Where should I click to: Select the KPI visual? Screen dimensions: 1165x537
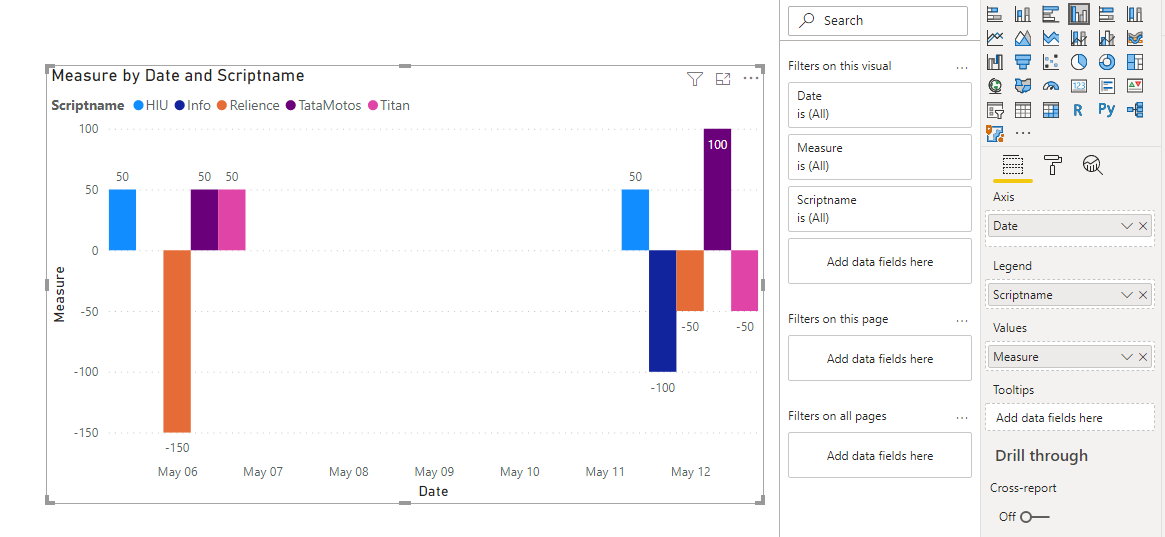[1135, 86]
